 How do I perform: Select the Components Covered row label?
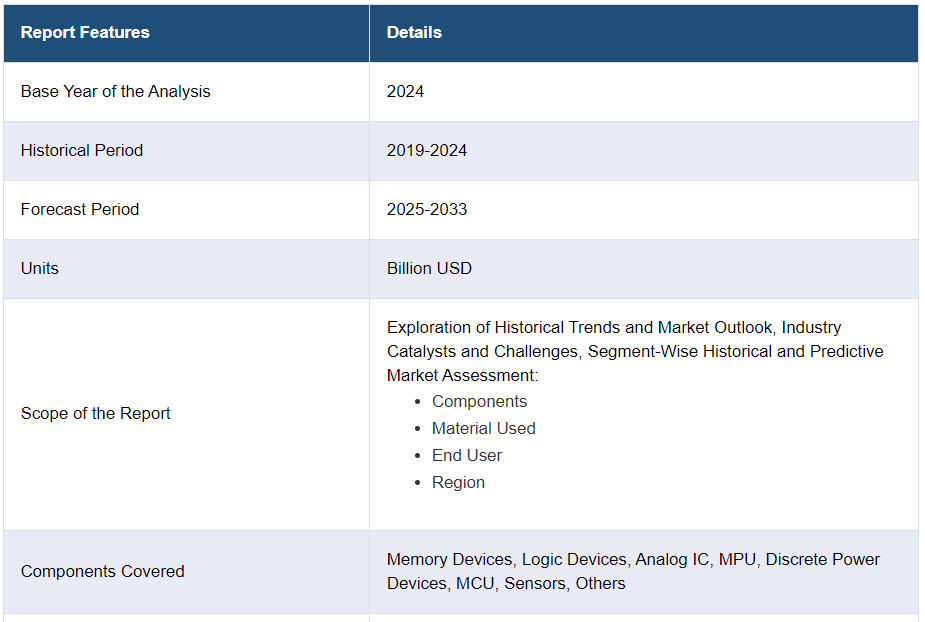click(x=103, y=571)
